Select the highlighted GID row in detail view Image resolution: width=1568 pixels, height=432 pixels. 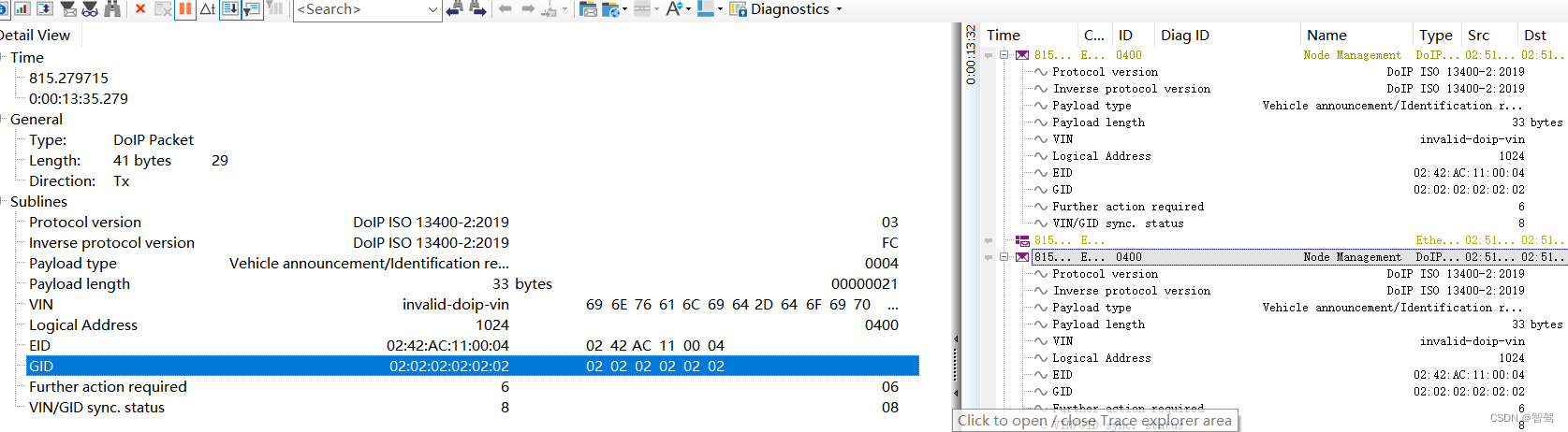pyautogui.click(x=473, y=366)
